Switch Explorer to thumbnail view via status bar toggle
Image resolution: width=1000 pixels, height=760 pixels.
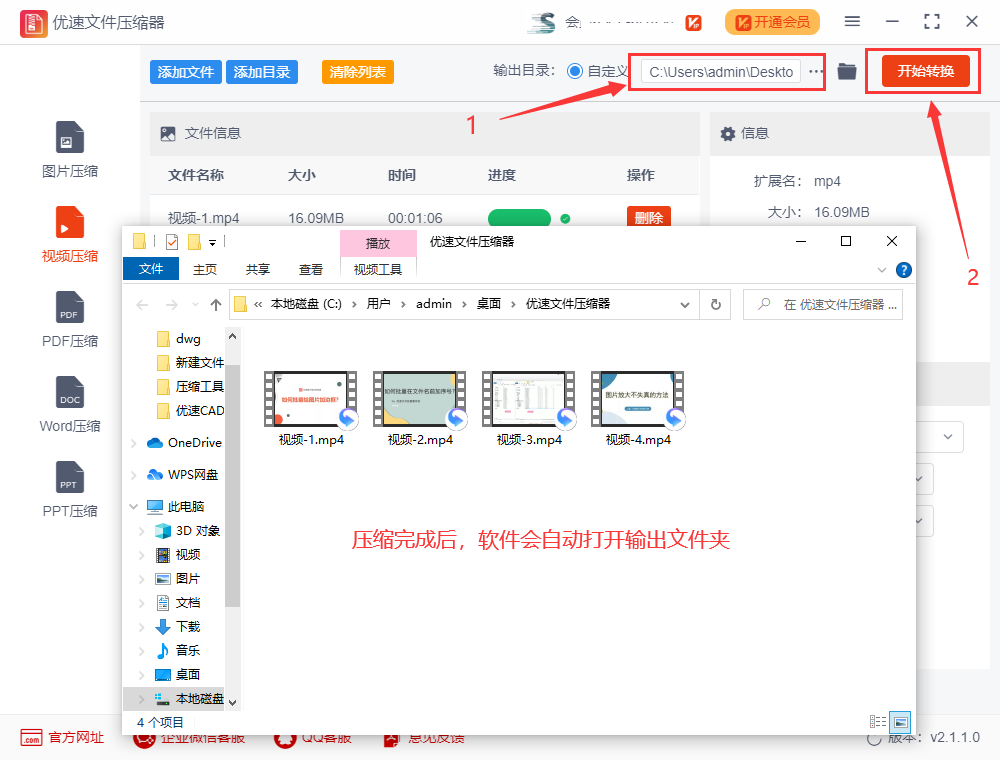pos(899,722)
